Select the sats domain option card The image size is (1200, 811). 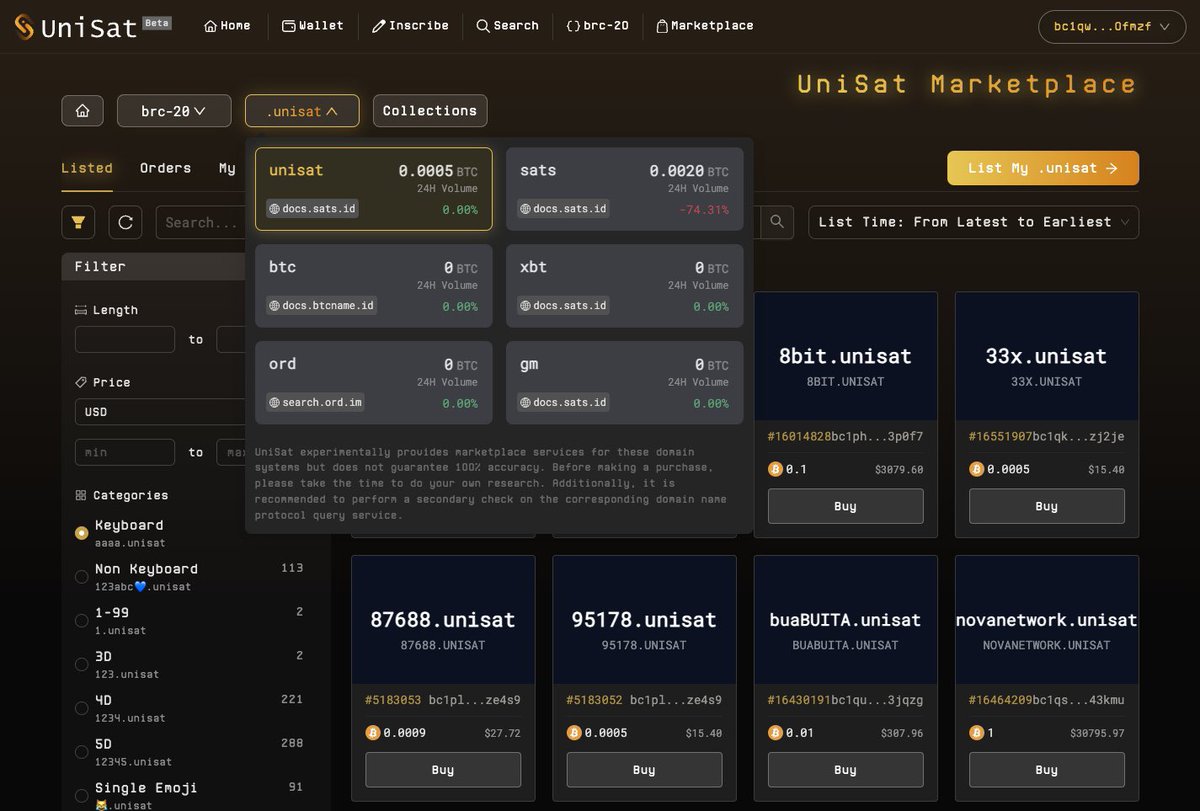click(624, 189)
